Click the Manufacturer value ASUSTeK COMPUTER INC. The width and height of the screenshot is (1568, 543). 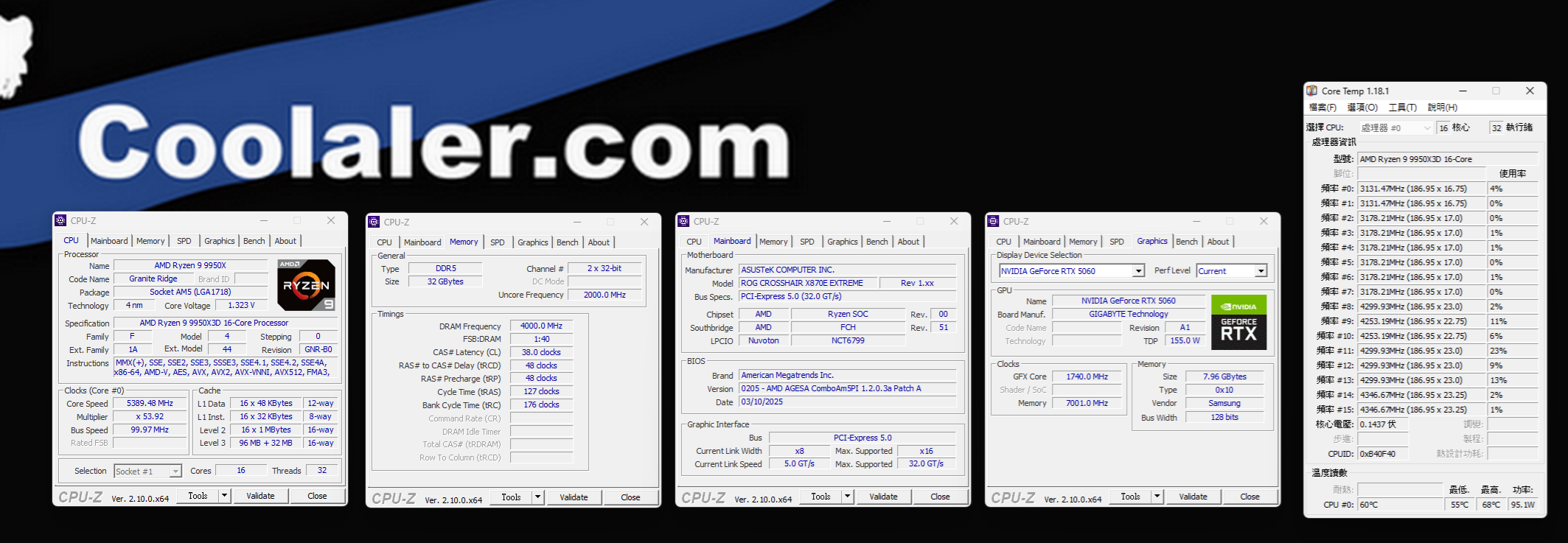click(848, 270)
